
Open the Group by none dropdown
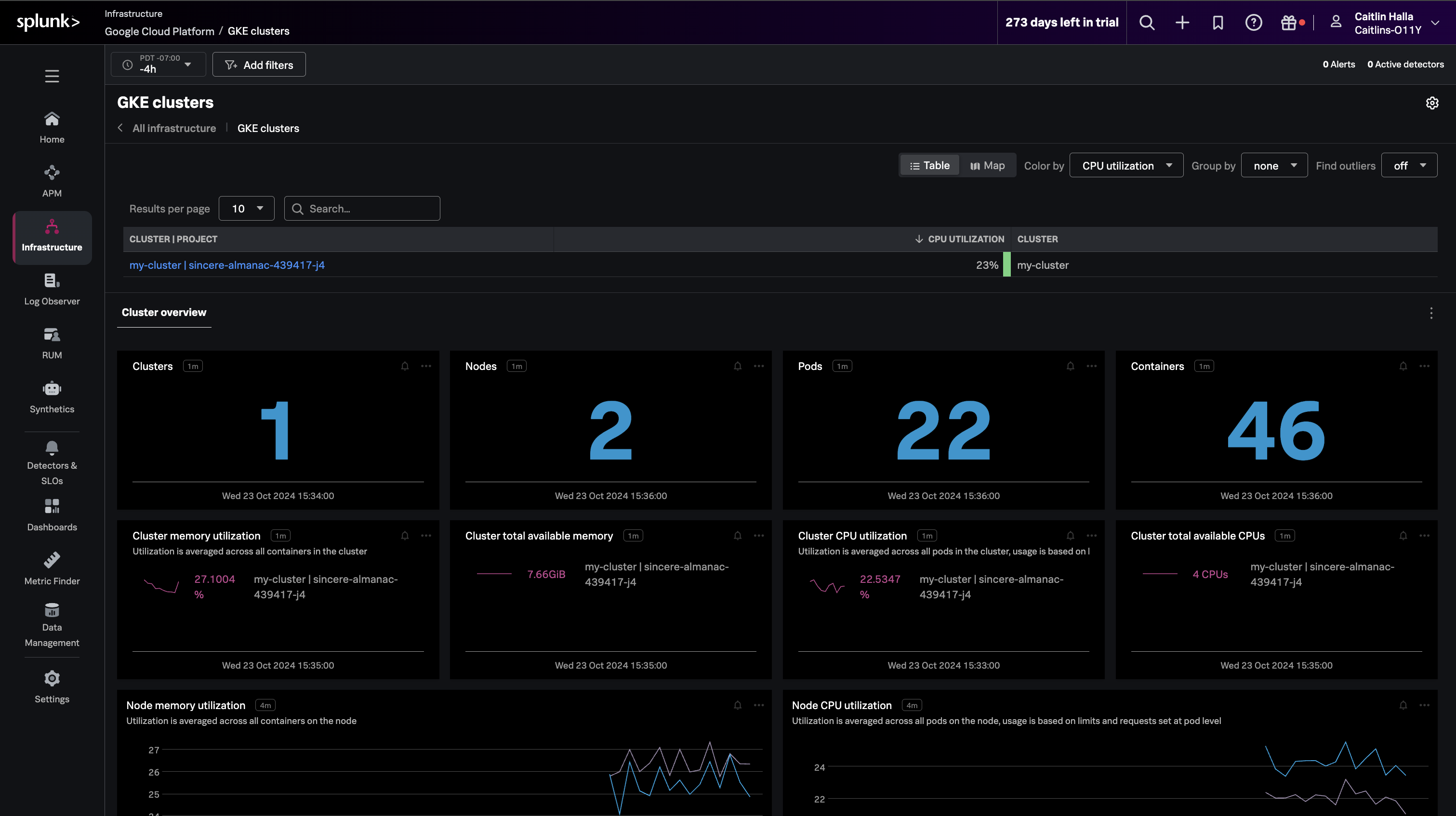1274,166
